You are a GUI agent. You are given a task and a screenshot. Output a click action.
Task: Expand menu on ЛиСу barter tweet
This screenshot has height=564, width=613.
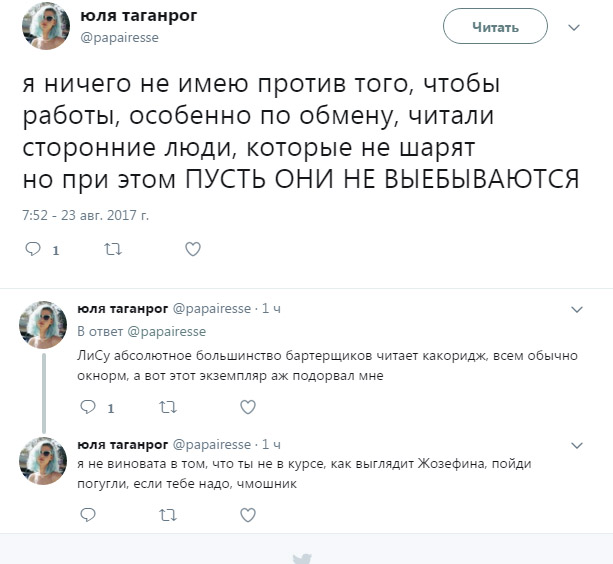pyautogui.click(x=577, y=310)
